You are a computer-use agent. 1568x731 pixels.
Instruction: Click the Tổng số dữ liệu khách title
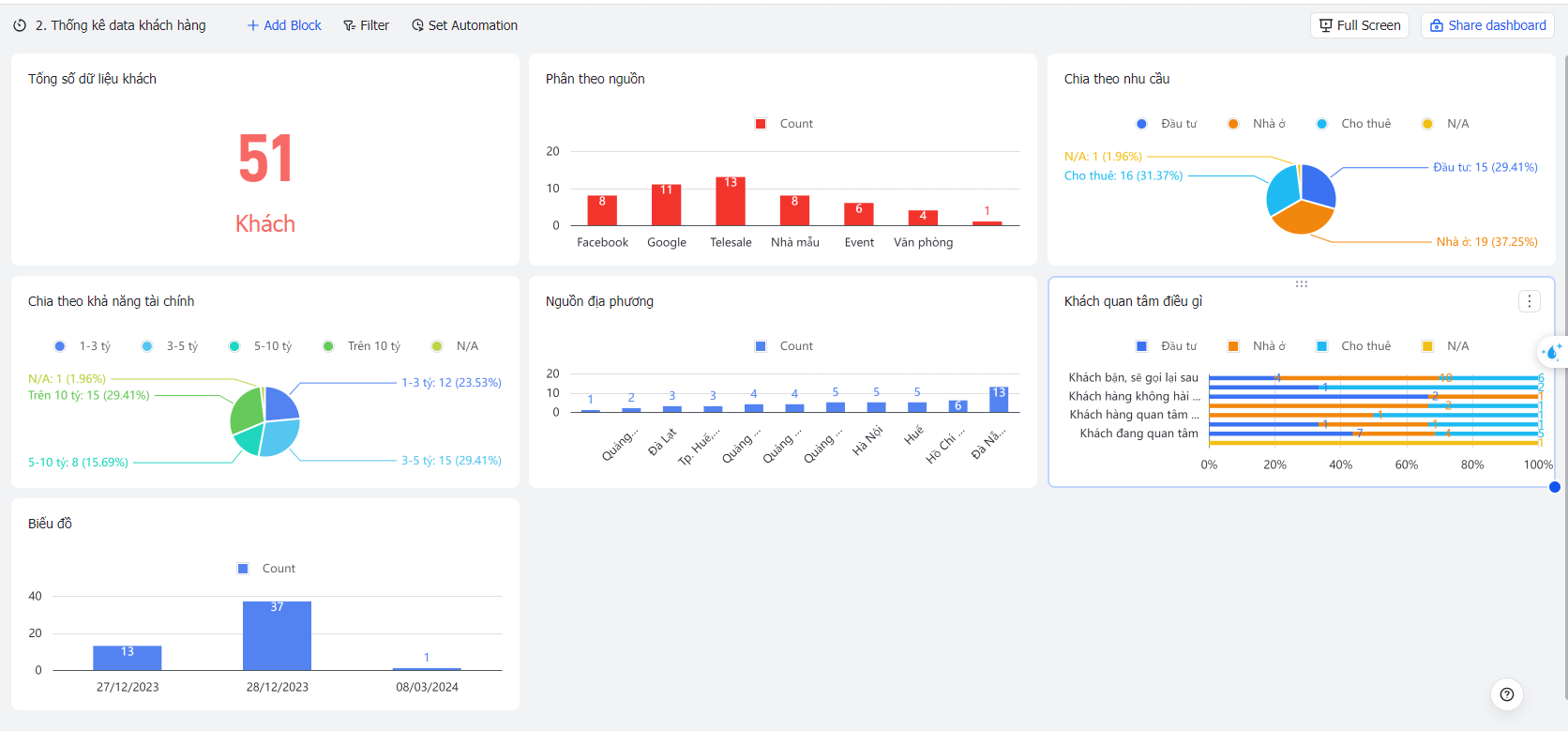click(x=92, y=79)
